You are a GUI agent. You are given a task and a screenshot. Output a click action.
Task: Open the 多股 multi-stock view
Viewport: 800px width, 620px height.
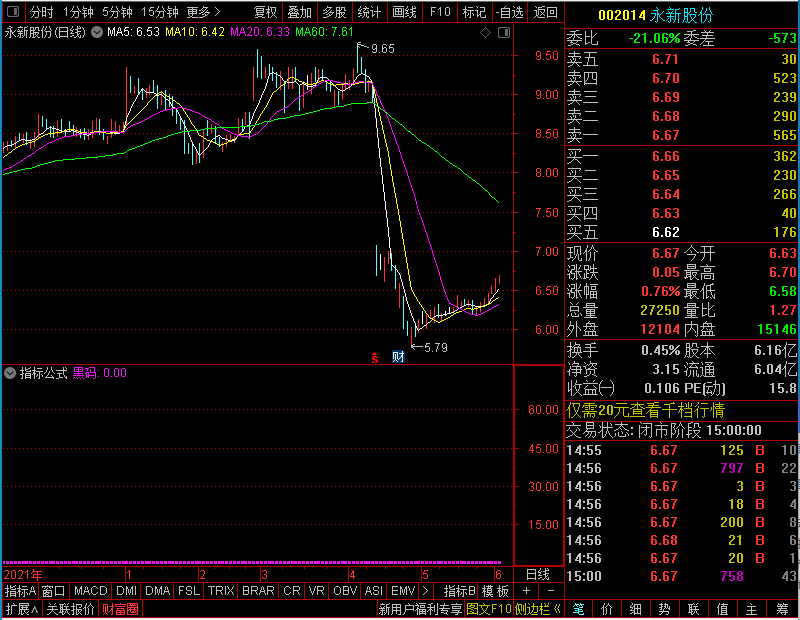click(x=334, y=12)
